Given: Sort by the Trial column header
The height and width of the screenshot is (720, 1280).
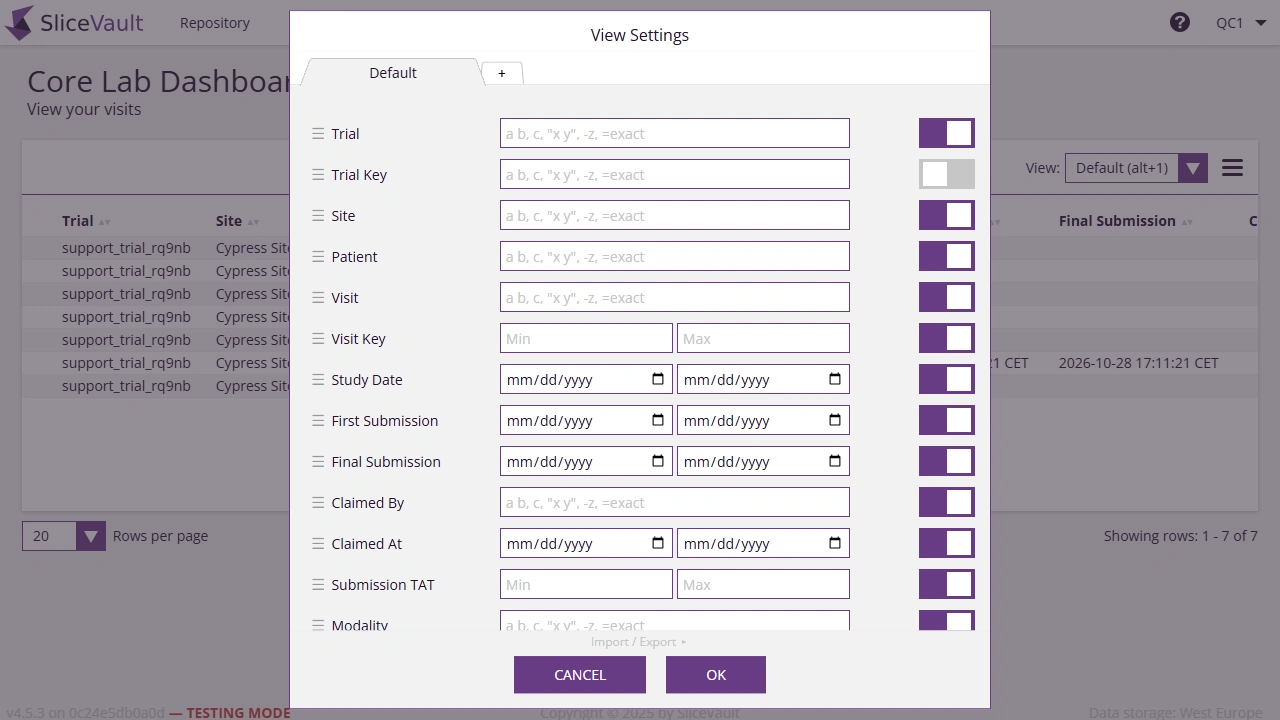Looking at the screenshot, I should pos(86,221).
